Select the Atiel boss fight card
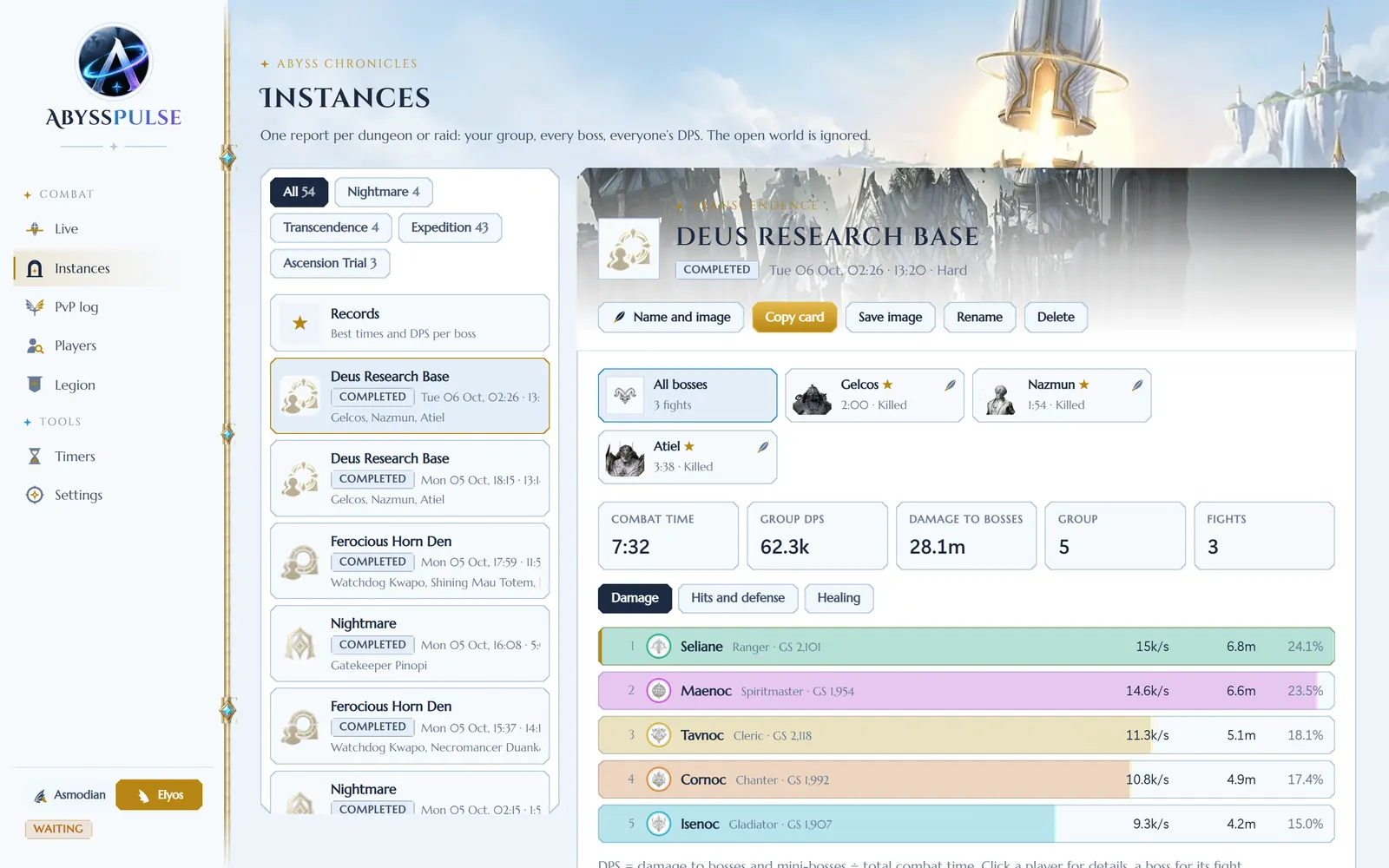Image resolution: width=1389 pixels, height=868 pixels. [x=688, y=457]
